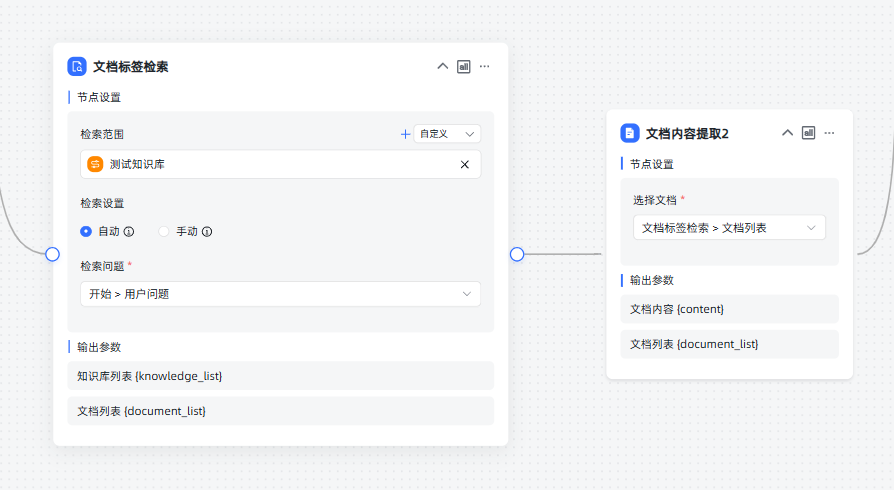Viewport: 894px width, 490px height.
Task: Open the chart icon on 文档内容提取2 node
Action: coord(809,133)
